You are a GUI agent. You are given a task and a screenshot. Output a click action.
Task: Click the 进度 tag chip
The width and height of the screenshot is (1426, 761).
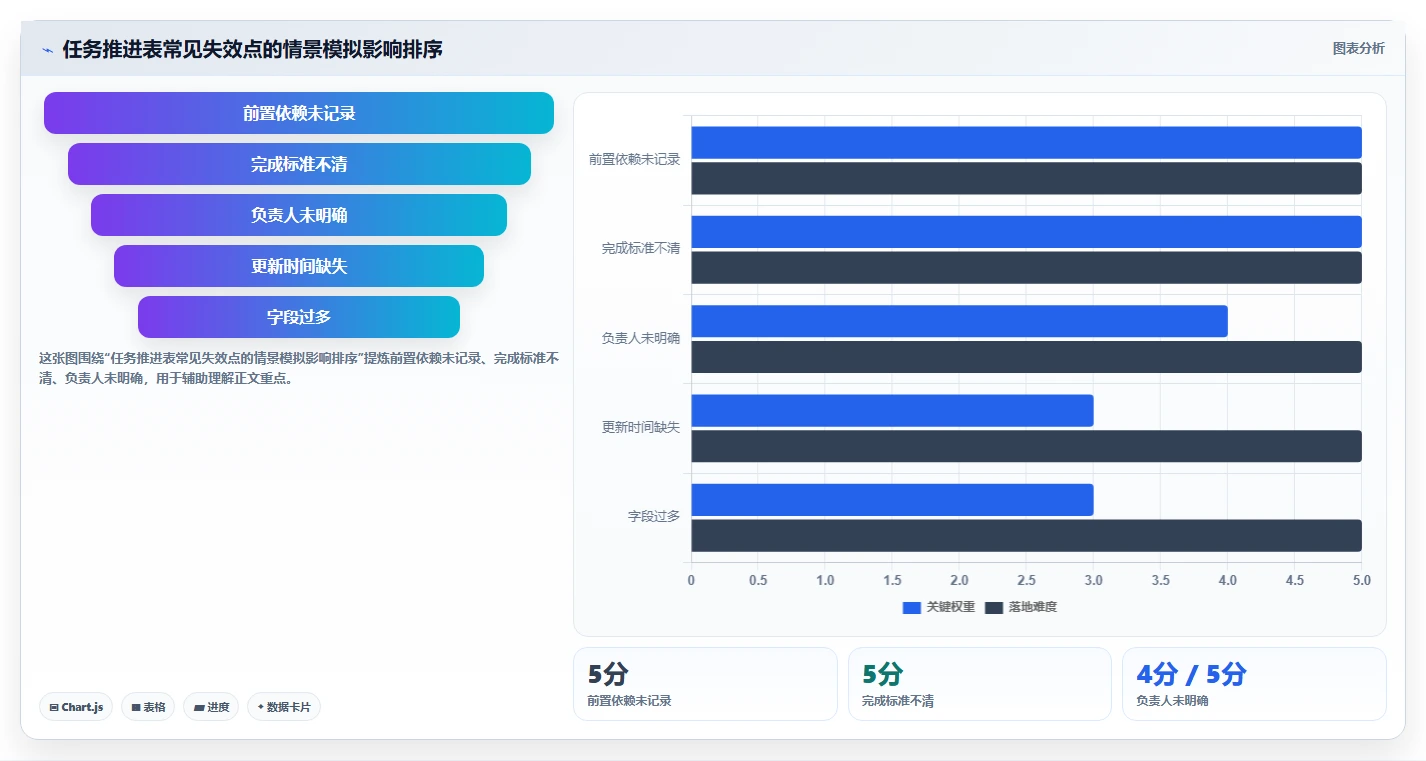tap(211, 707)
